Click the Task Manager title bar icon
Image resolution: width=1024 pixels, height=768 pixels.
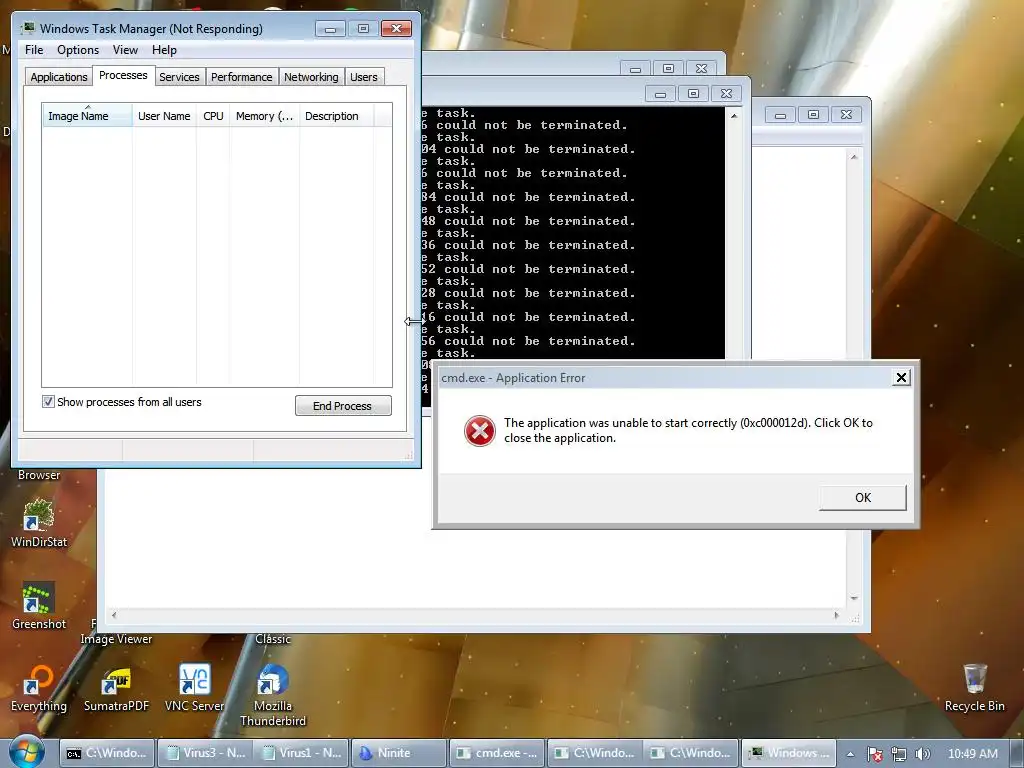[28, 28]
